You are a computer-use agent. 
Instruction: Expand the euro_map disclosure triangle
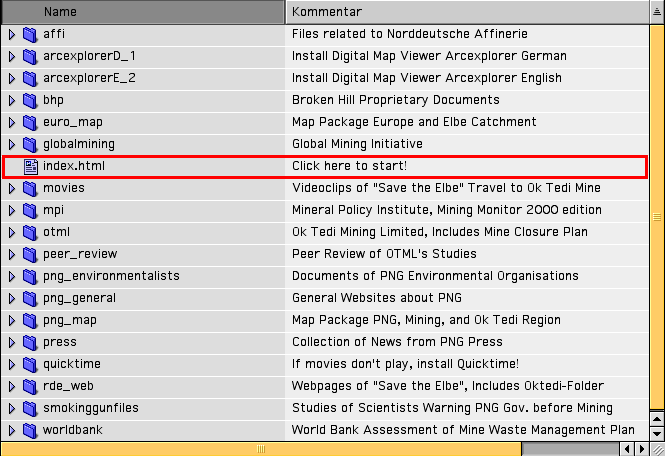tap(12, 123)
